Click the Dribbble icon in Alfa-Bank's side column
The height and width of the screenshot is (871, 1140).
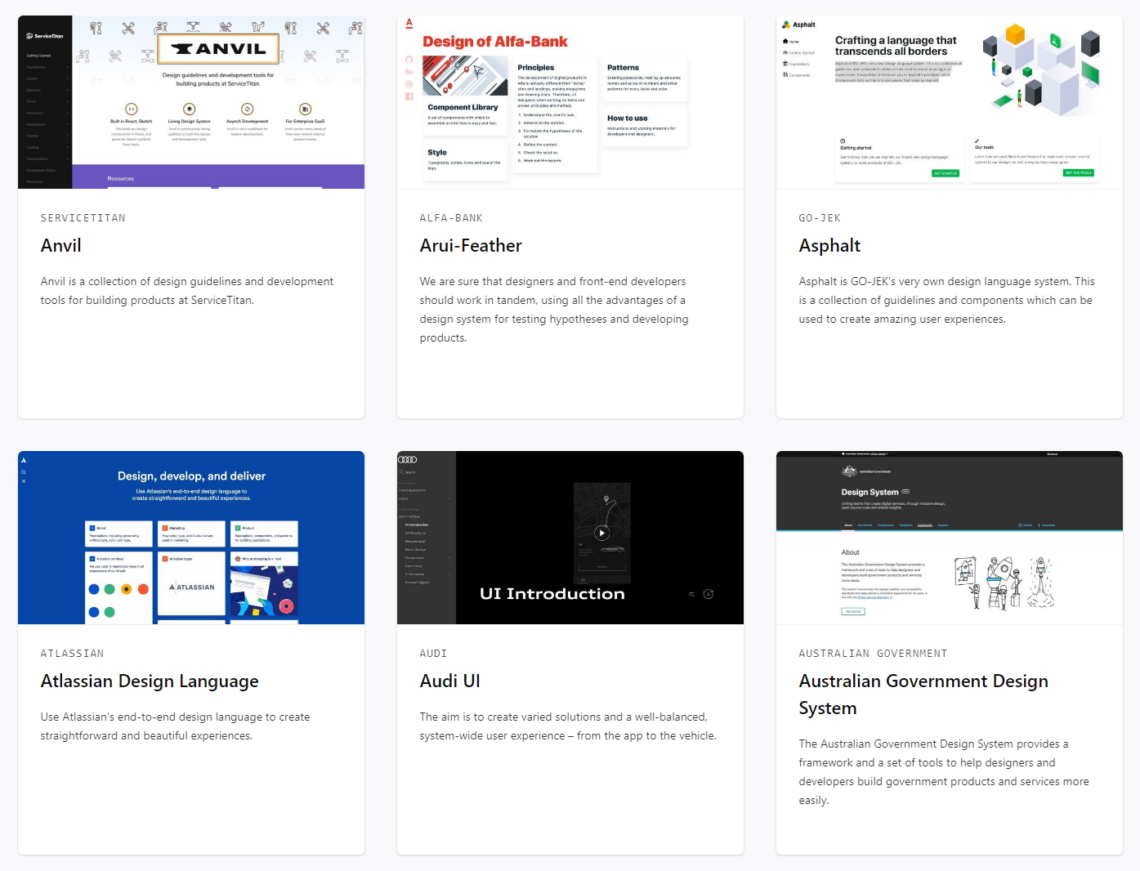pos(409,84)
